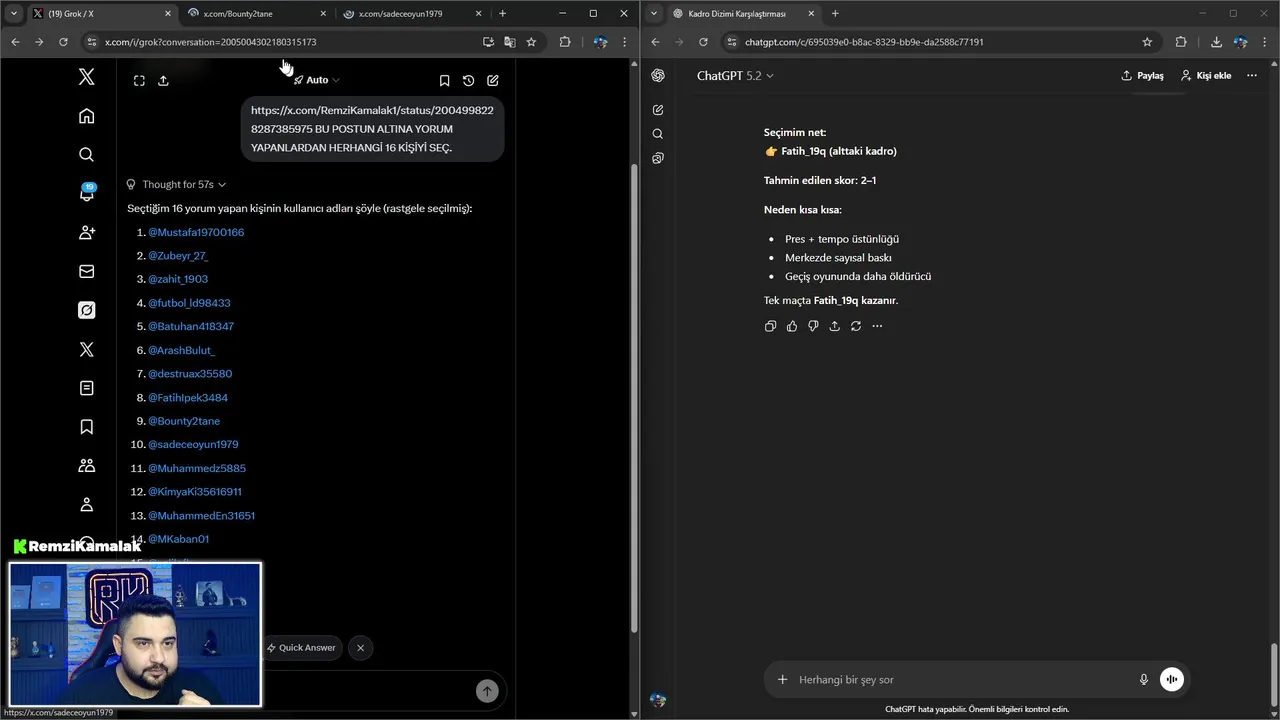Open @MKaban01 profile link
1280x720 pixels.
click(178, 539)
